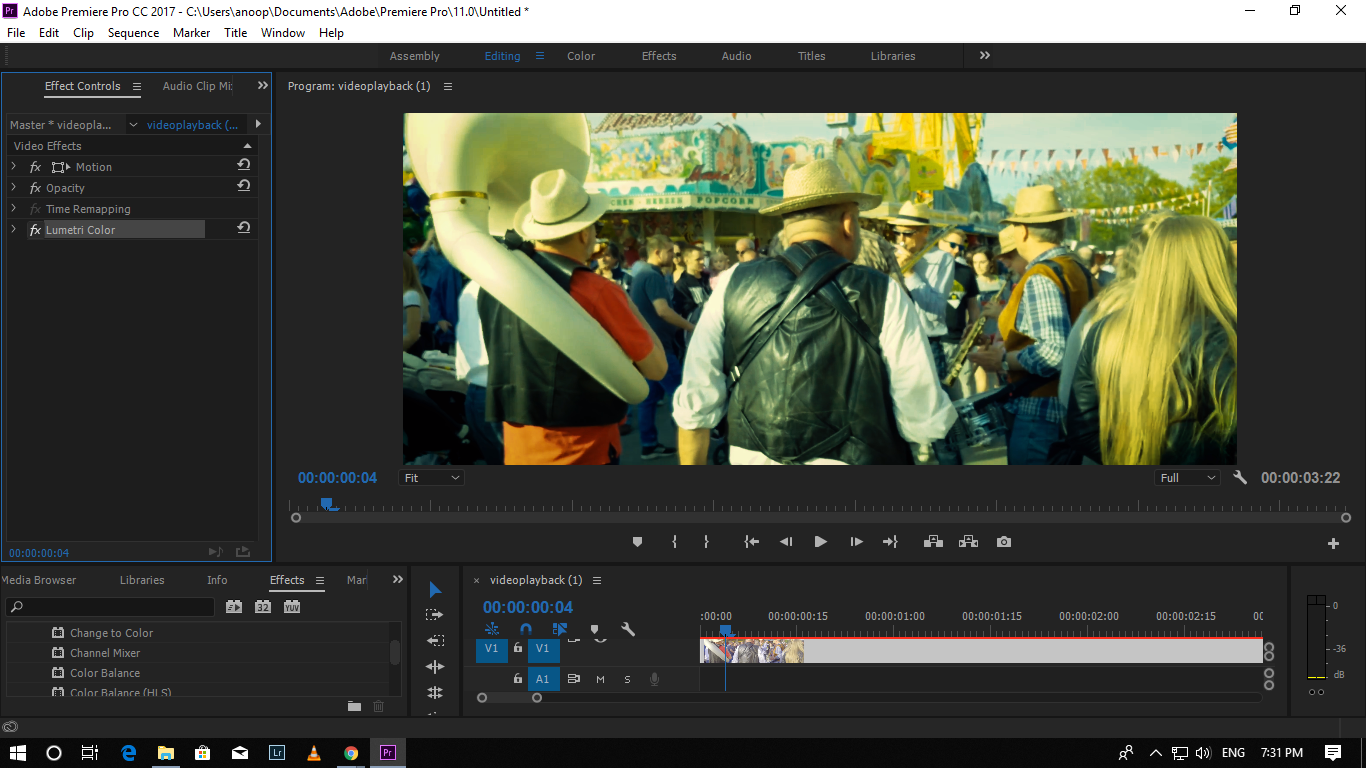The width and height of the screenshot is (1366, 768).
Task: Expand Lumetri Color properties
Action: point(14,229)
